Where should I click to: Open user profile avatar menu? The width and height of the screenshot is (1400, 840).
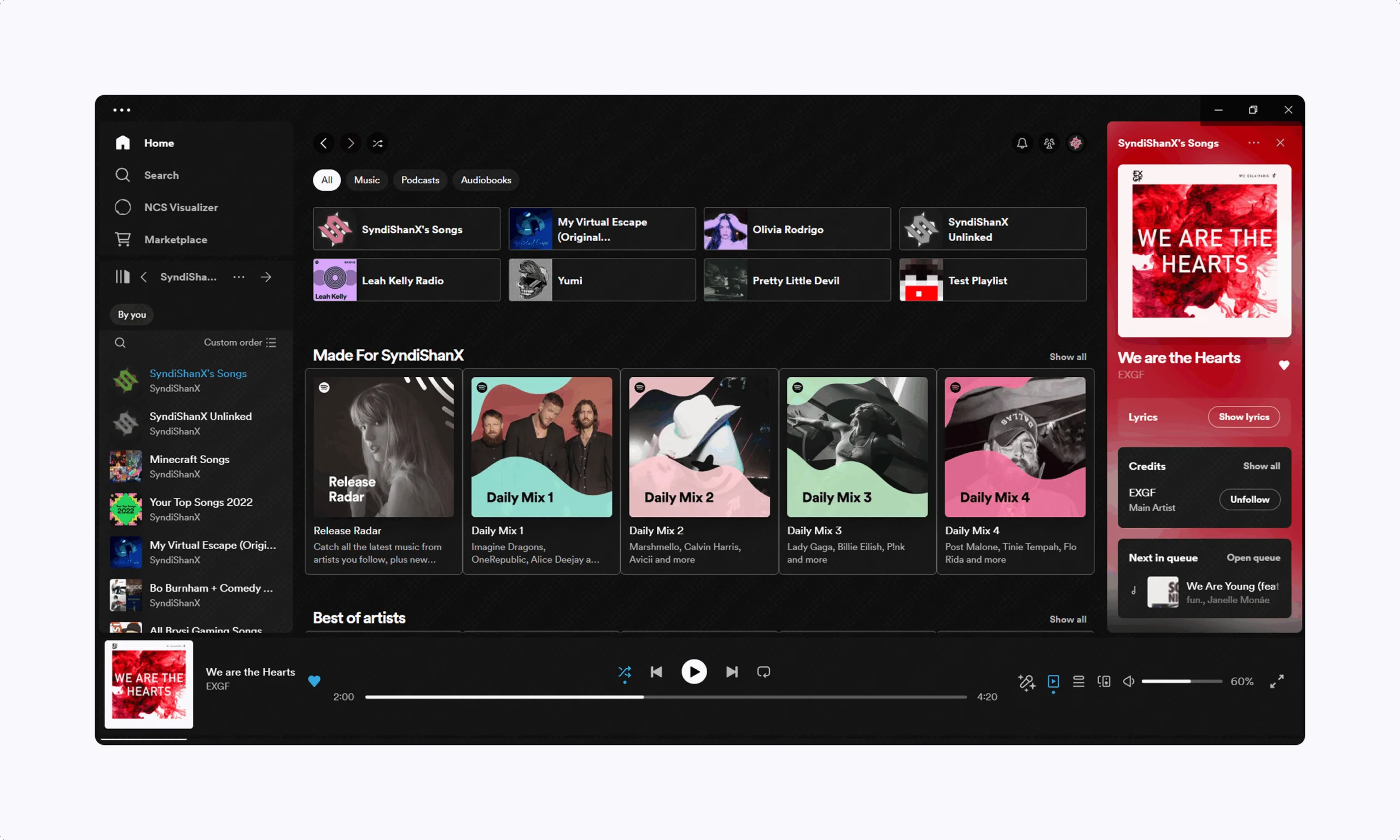[1076, 143]
